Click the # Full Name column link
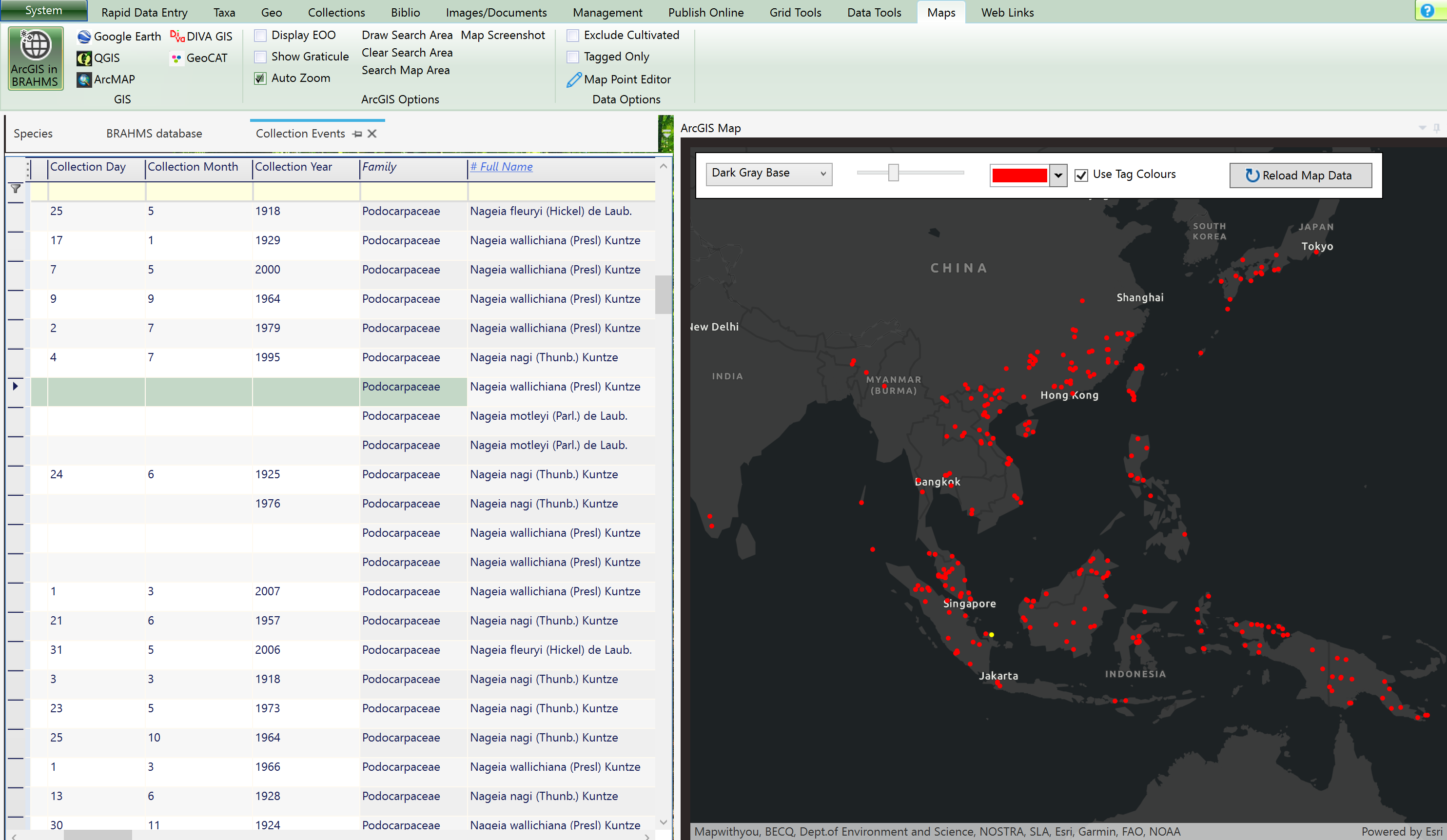 (501, 167)
